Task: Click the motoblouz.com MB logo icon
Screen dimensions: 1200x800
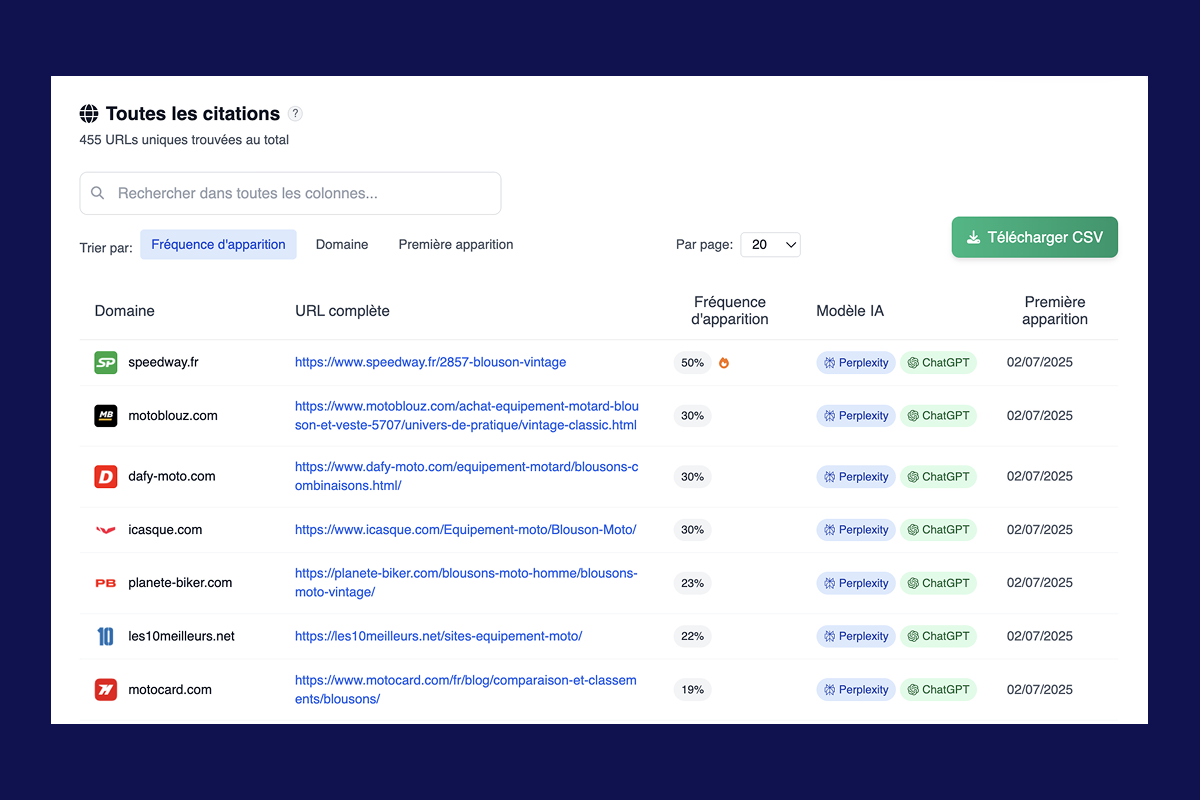Action: coord(106,416)
